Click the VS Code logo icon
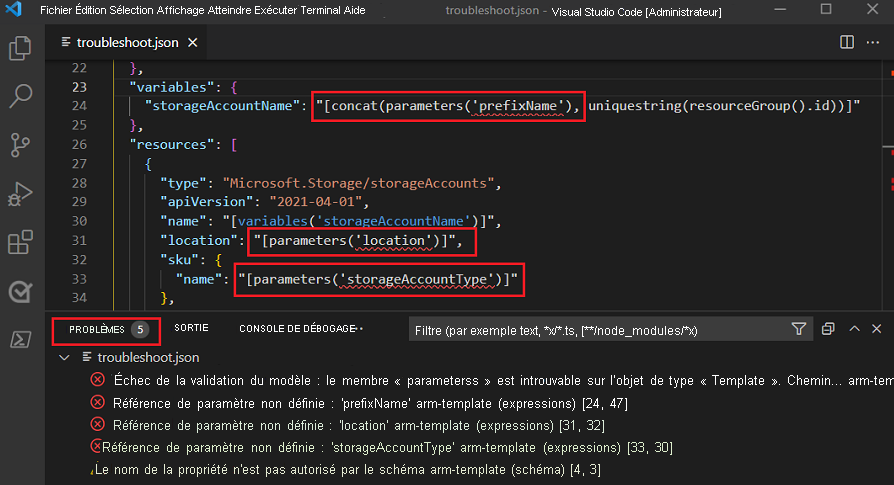This screenshot has width=894, height=485. tap(14, 10)
